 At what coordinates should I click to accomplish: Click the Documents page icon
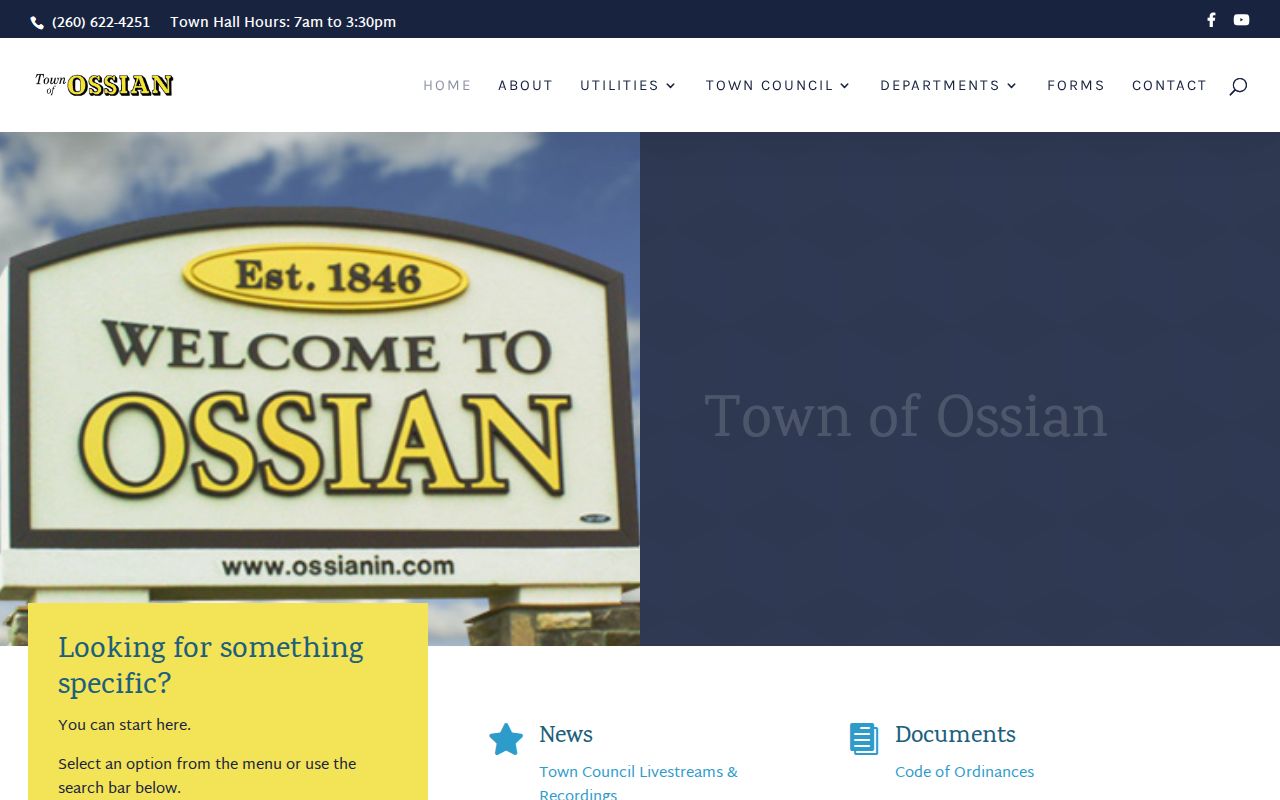click(x=863, y=739)
